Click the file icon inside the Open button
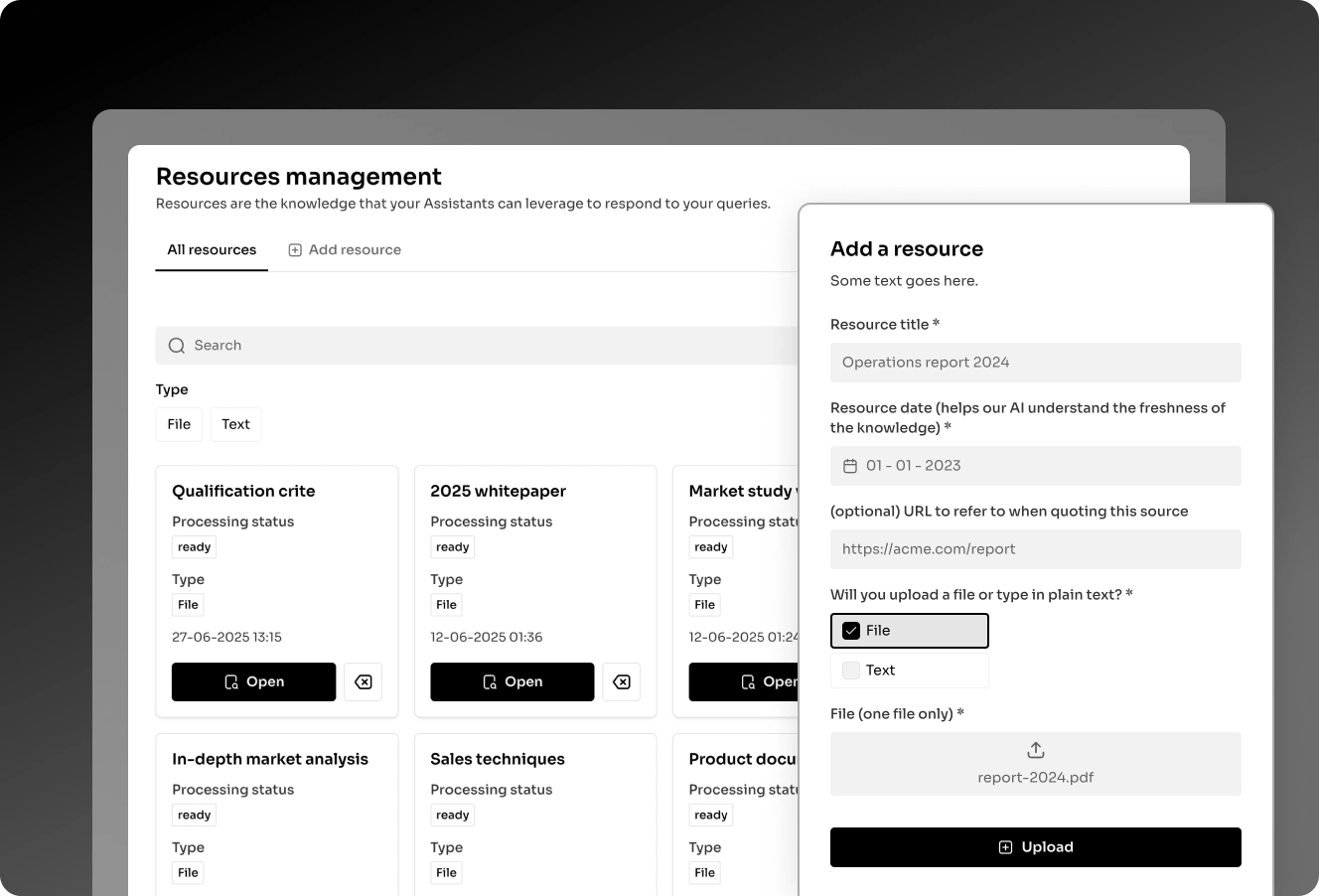Viewport: 1319px width, 896px height. tap(231, 681)
